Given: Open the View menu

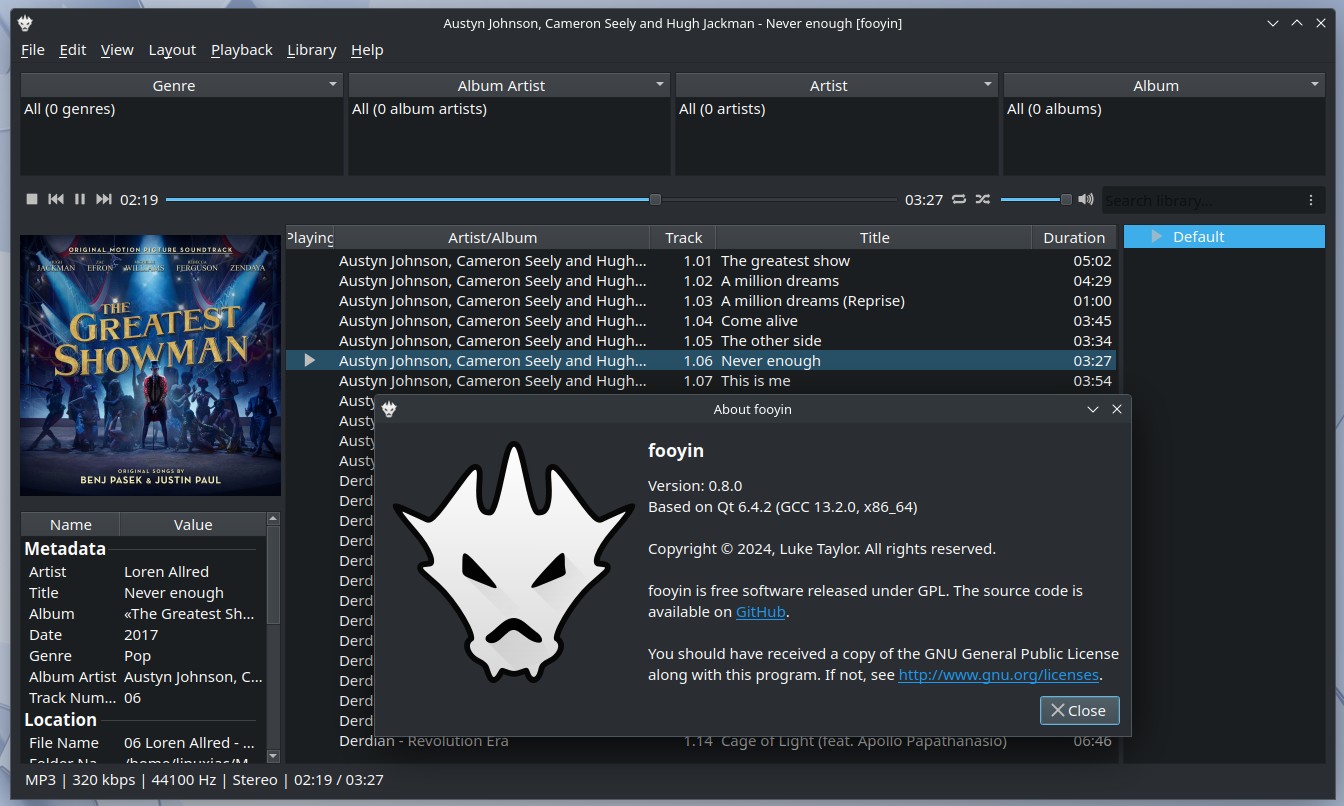Looking at the screenshot, I should 117,50.
